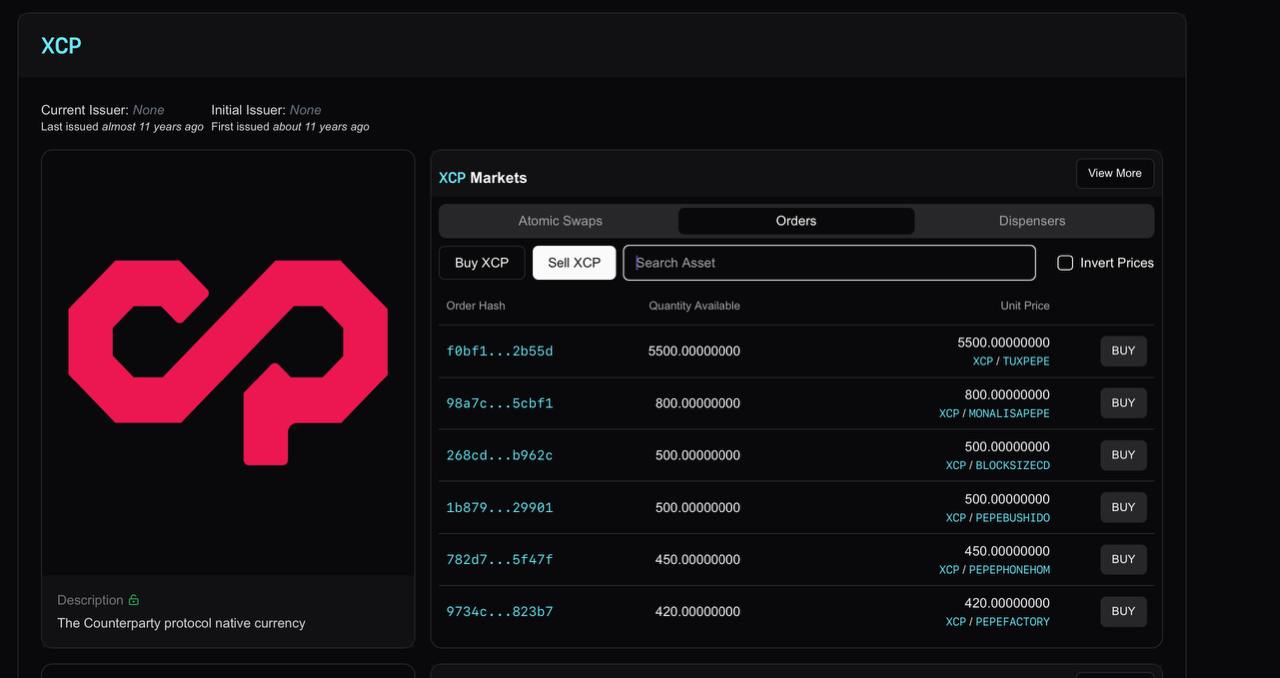Viewport: 1280px width, 678px height.
Task: Click the XCP Markets heading
Action: click(x=483, y=177)
